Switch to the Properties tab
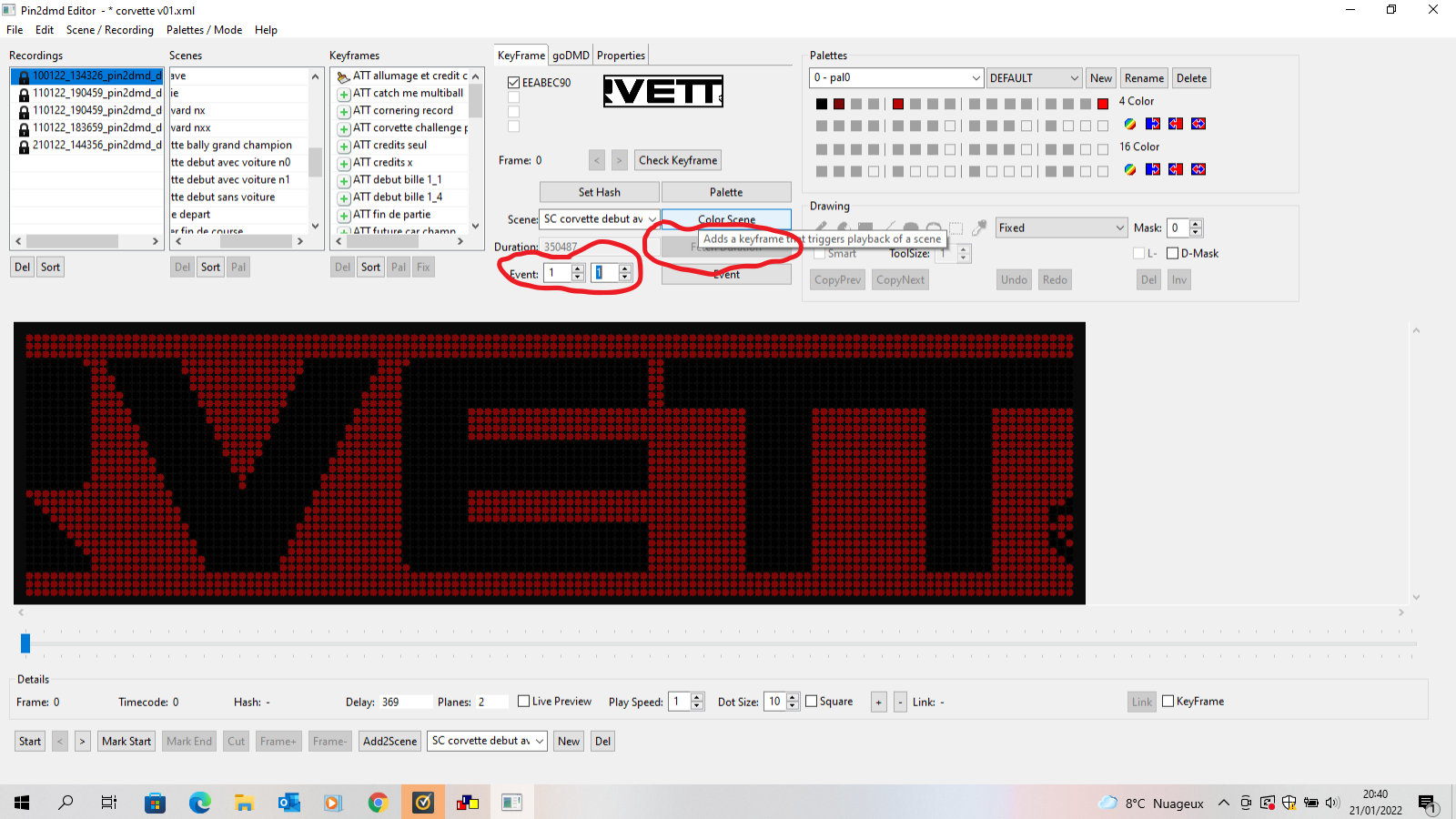Image resolution: width=1456 pixels, height=819 pixels. click(x=621, y=56)
